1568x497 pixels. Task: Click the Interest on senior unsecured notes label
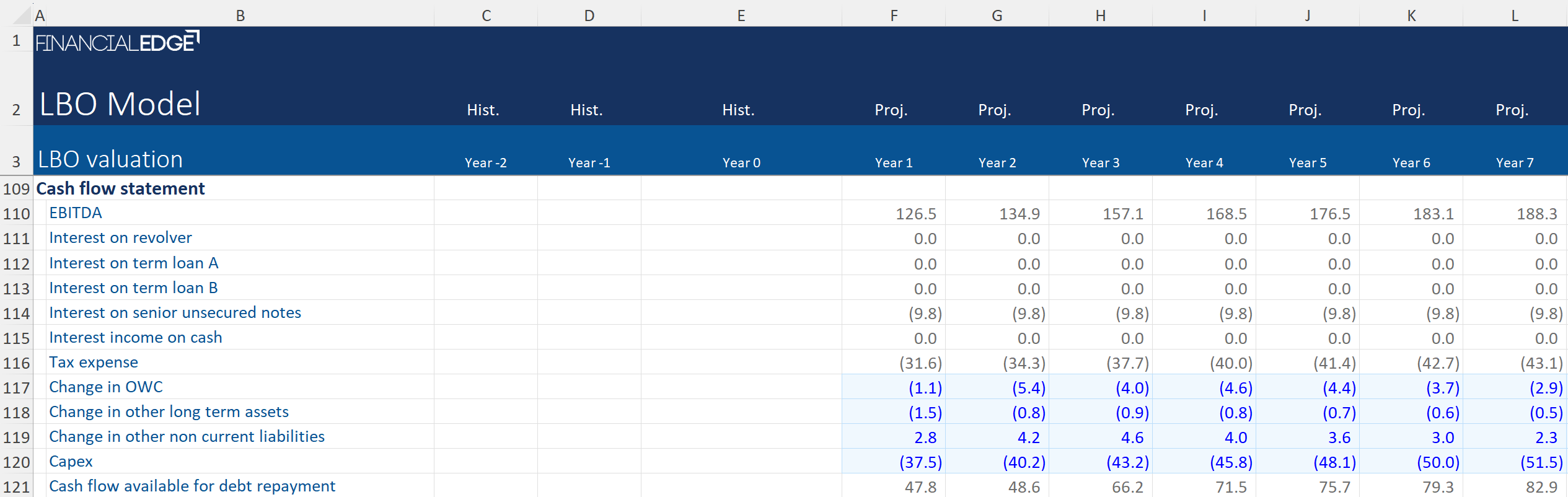[175, 313]
